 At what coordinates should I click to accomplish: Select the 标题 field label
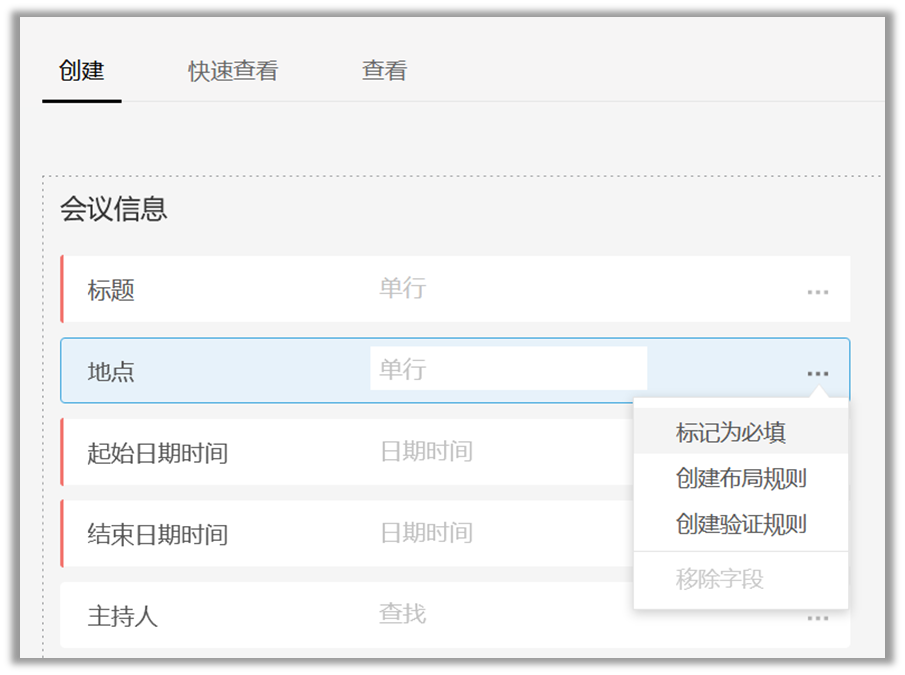tap(111, 291)
